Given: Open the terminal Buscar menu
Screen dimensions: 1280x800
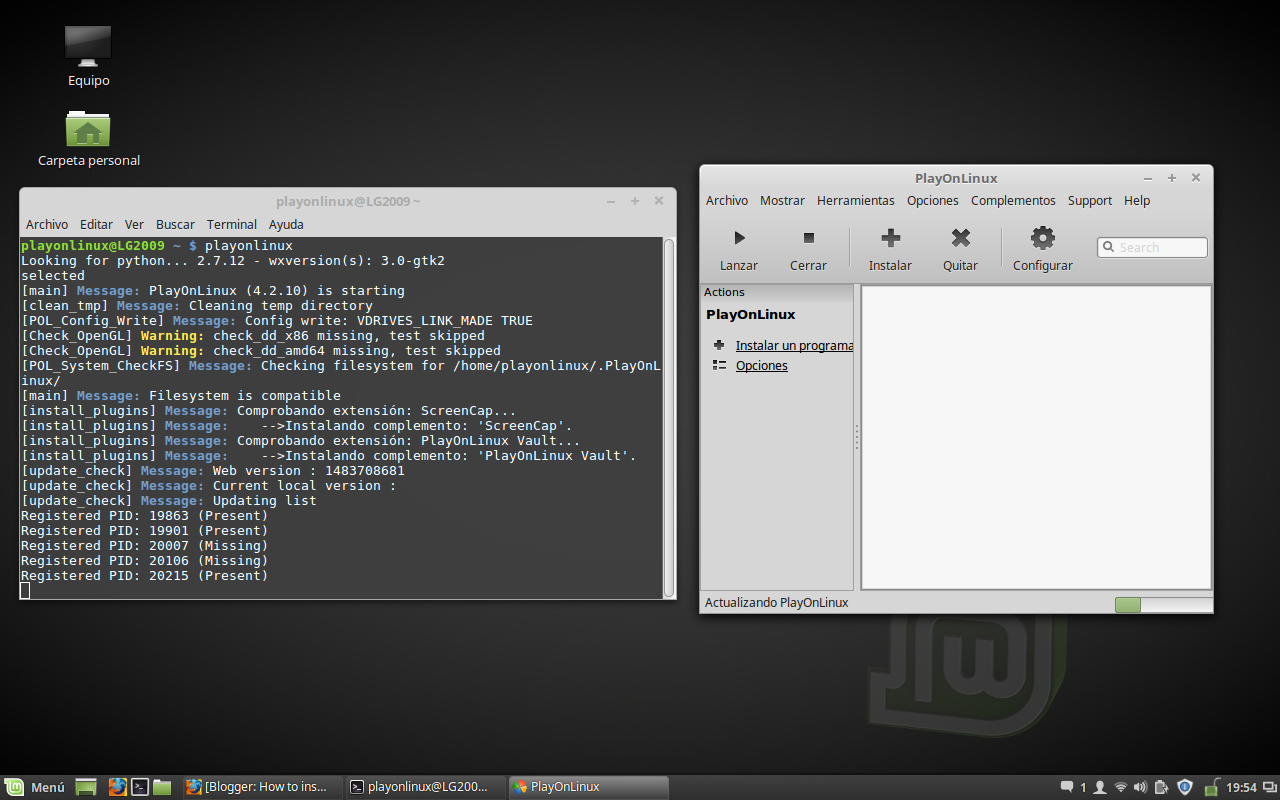Looking at the screenshot, I should (x=176, y=224).
